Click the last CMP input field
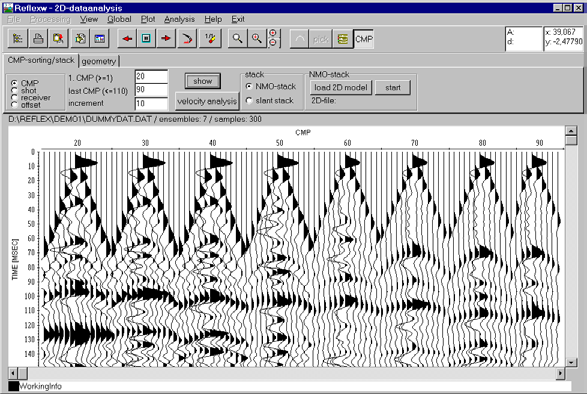The height and width of the screenshot is (394, 587). (x=151, y=90)
